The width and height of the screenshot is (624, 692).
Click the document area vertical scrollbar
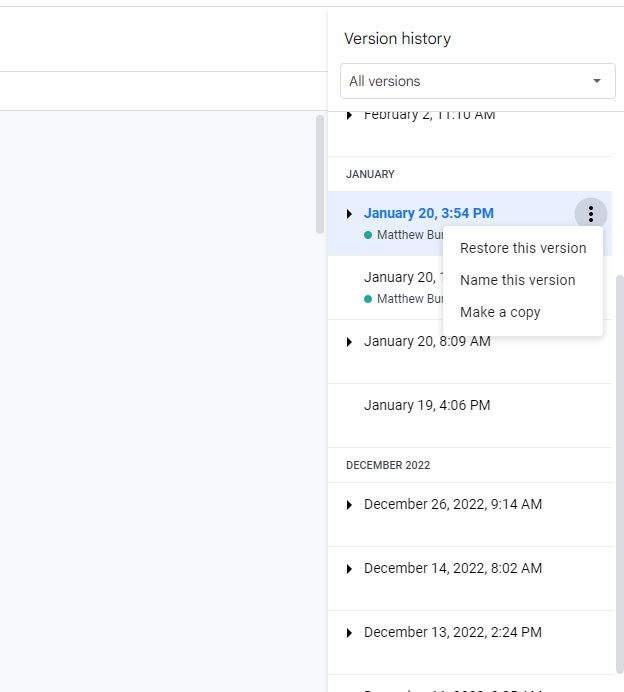click(x=320, y=175)
